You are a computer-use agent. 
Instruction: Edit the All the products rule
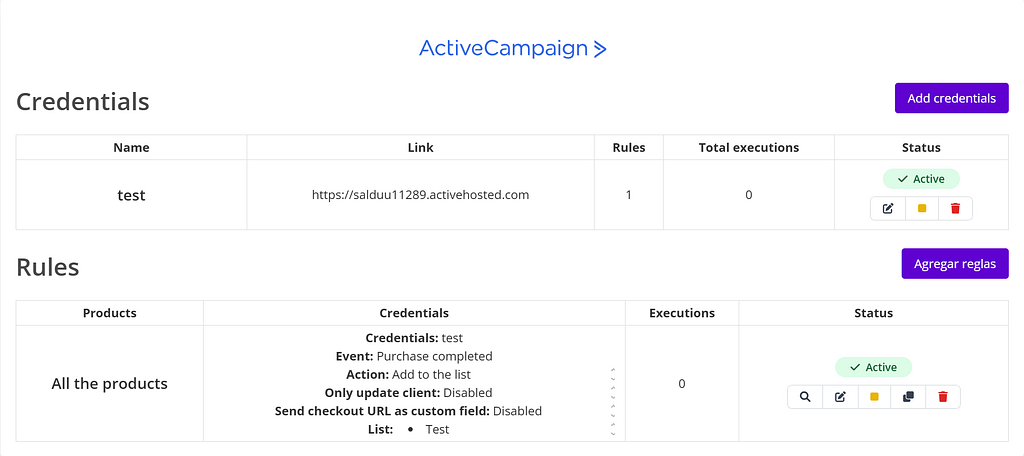(840, 397)
